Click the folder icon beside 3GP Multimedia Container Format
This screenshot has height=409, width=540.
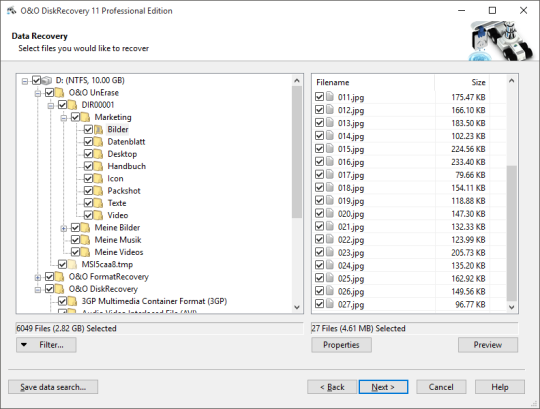tap(72, 301)
